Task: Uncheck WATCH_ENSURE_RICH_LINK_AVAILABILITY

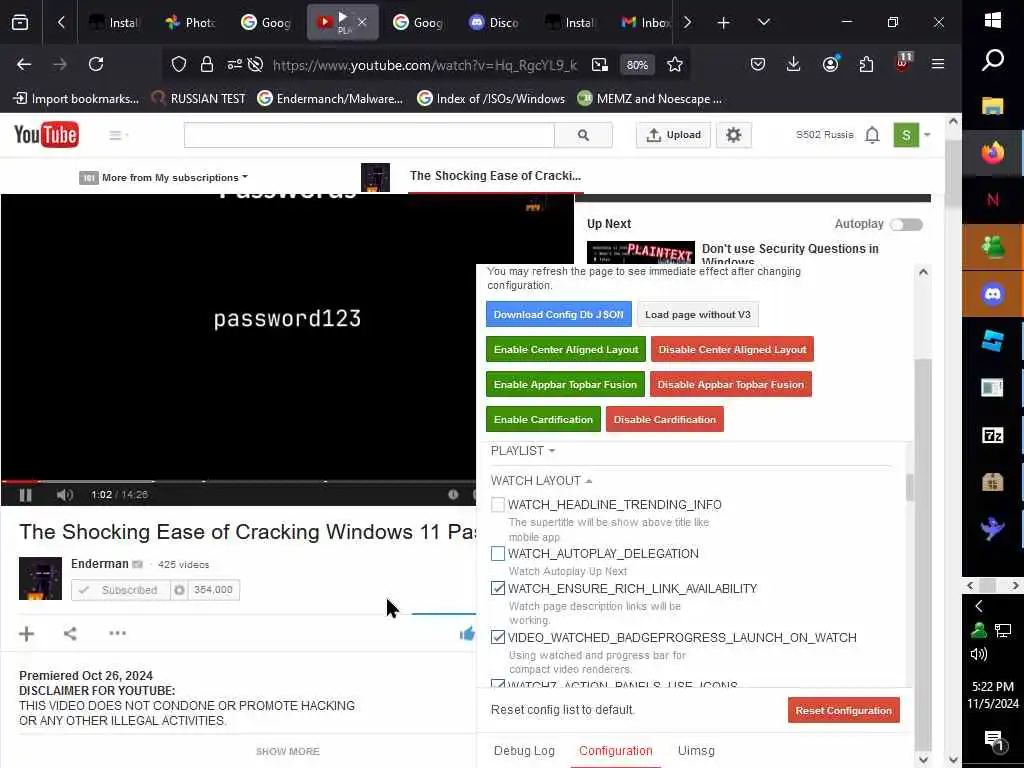Action: point(498,588)
